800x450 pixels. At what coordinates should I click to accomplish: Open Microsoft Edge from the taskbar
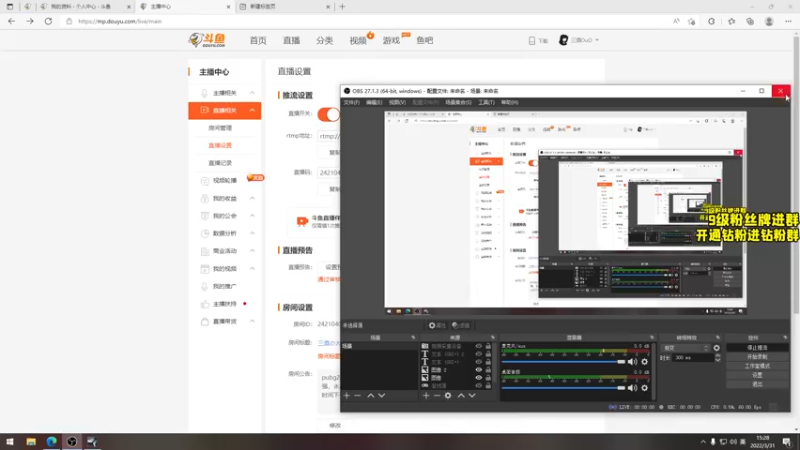[x=52, y=441]
